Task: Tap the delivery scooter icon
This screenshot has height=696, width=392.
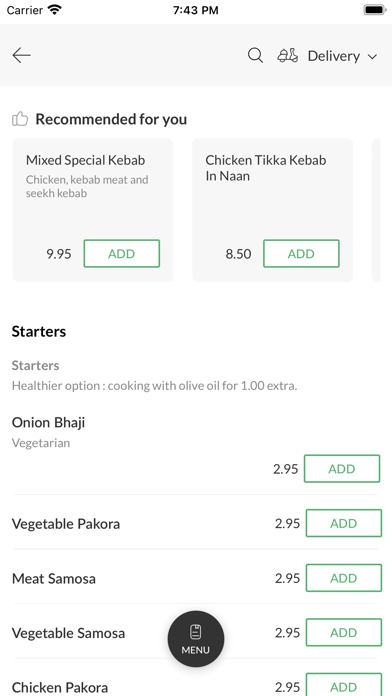Action: click(x=288, y=55)
